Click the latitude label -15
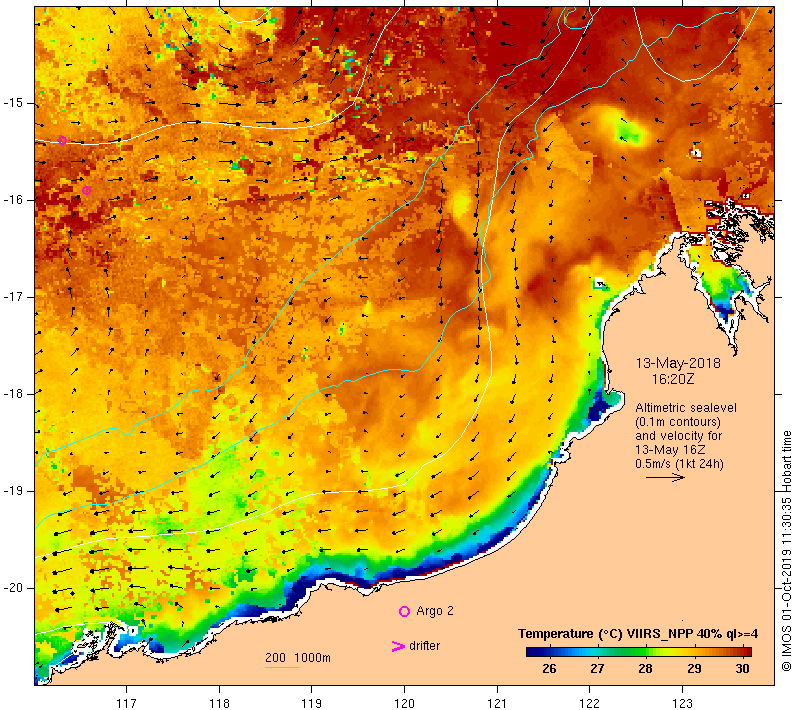Viewport: 800px width, 710px height. pos(13,103)
